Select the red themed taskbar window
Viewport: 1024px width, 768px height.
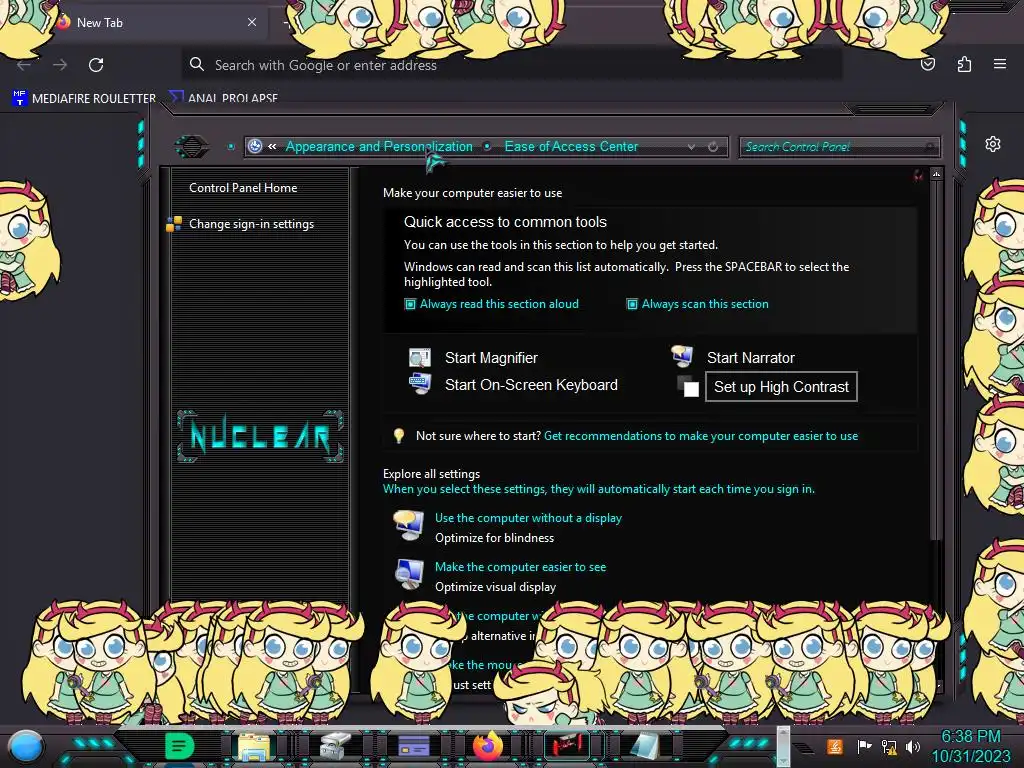pyautogui.click(x=567, y=745)
